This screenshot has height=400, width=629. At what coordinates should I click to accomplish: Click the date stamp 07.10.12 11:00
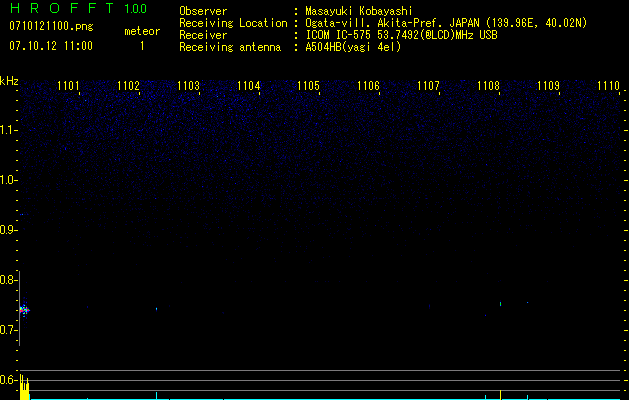tap(51, 46)
